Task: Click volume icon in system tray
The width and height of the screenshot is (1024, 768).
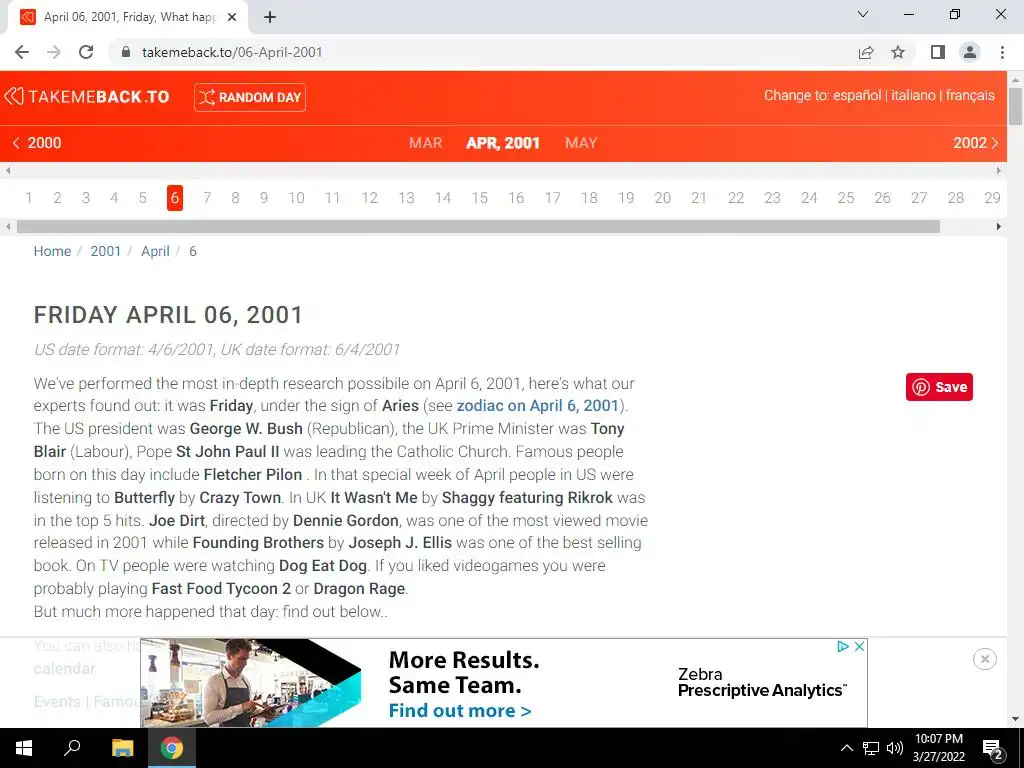Action: coord(895,748)
